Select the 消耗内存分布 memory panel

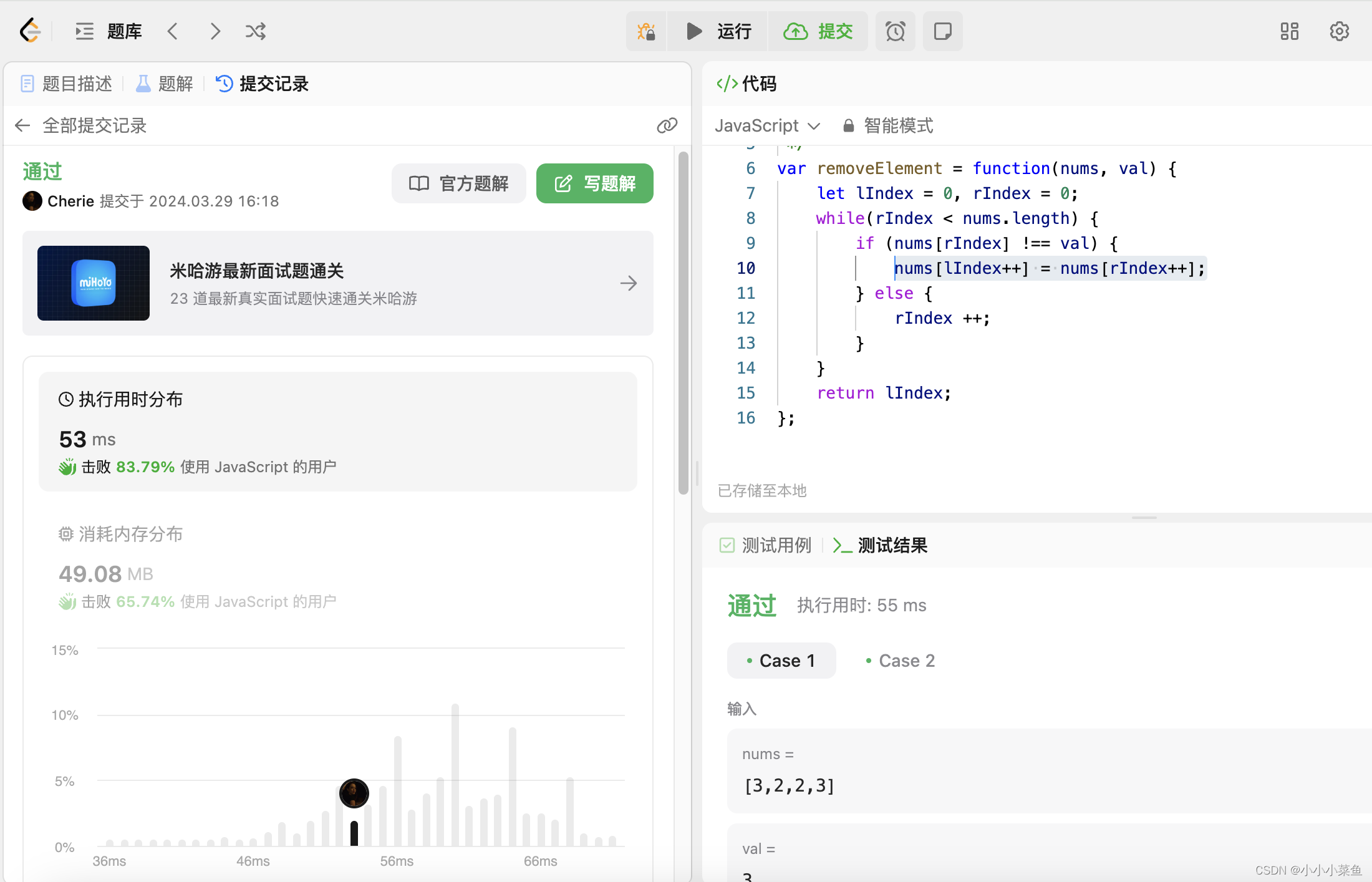click(x=338, y=566)
